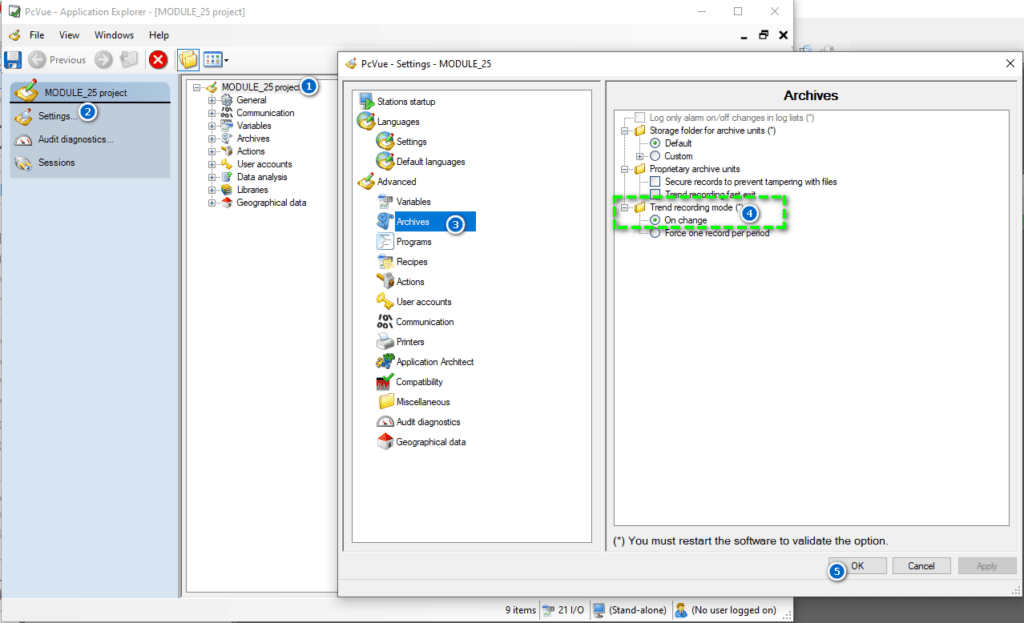Viewport: 1024px width, 623px height.
Task: Expand the Custom storage option
Action: [640, 156]
